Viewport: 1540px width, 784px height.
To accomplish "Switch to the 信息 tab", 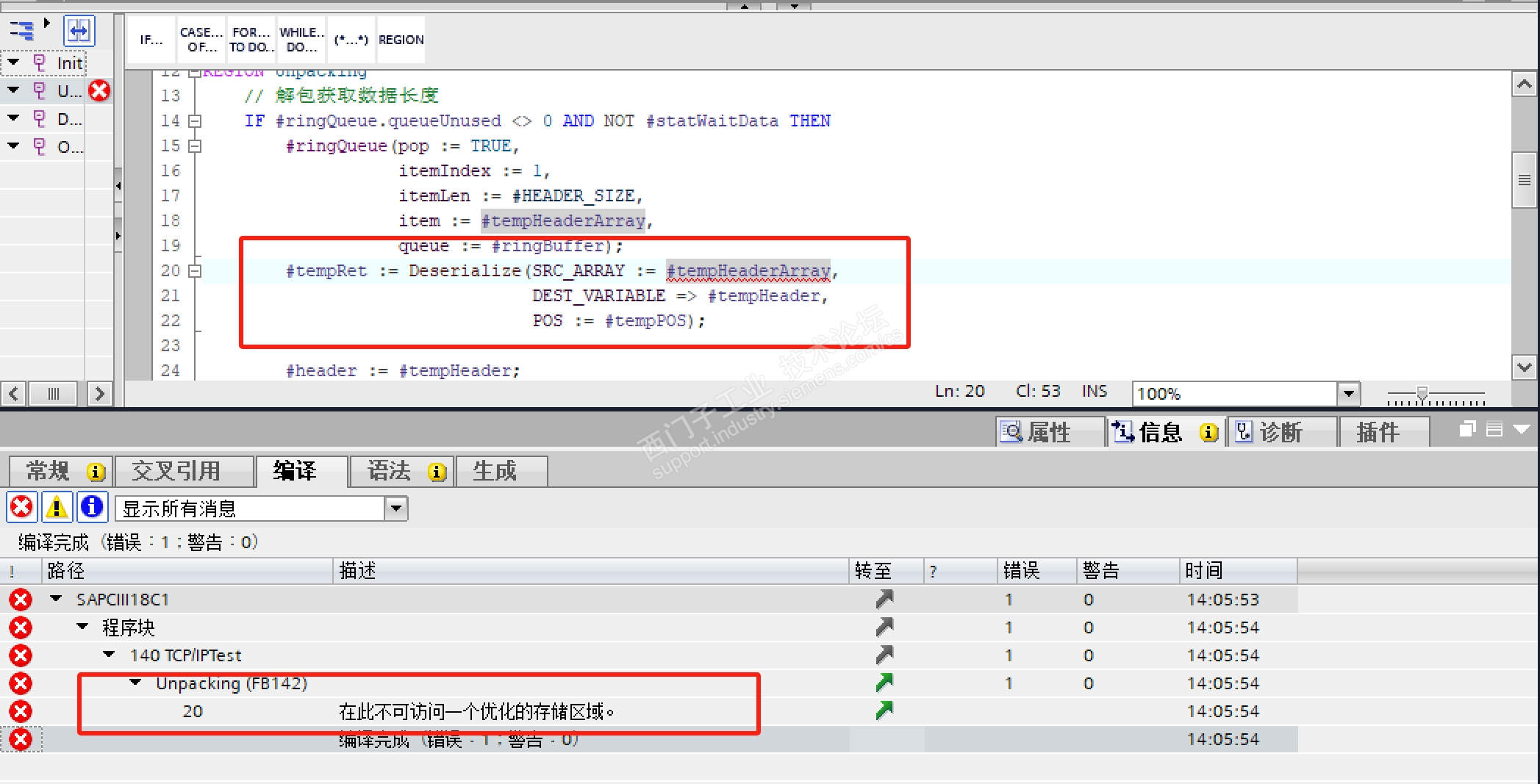I will pyautogui.click(x=1165, y=432).
